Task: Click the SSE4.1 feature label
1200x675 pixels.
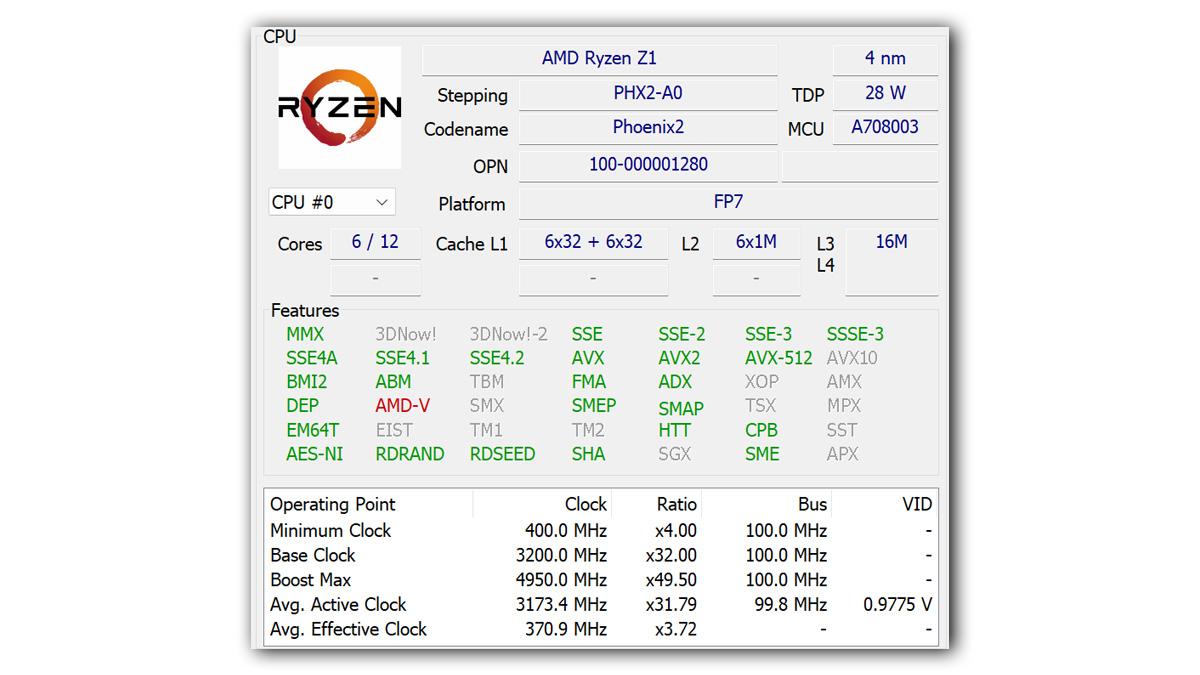Action: click(x=402, y=358)
